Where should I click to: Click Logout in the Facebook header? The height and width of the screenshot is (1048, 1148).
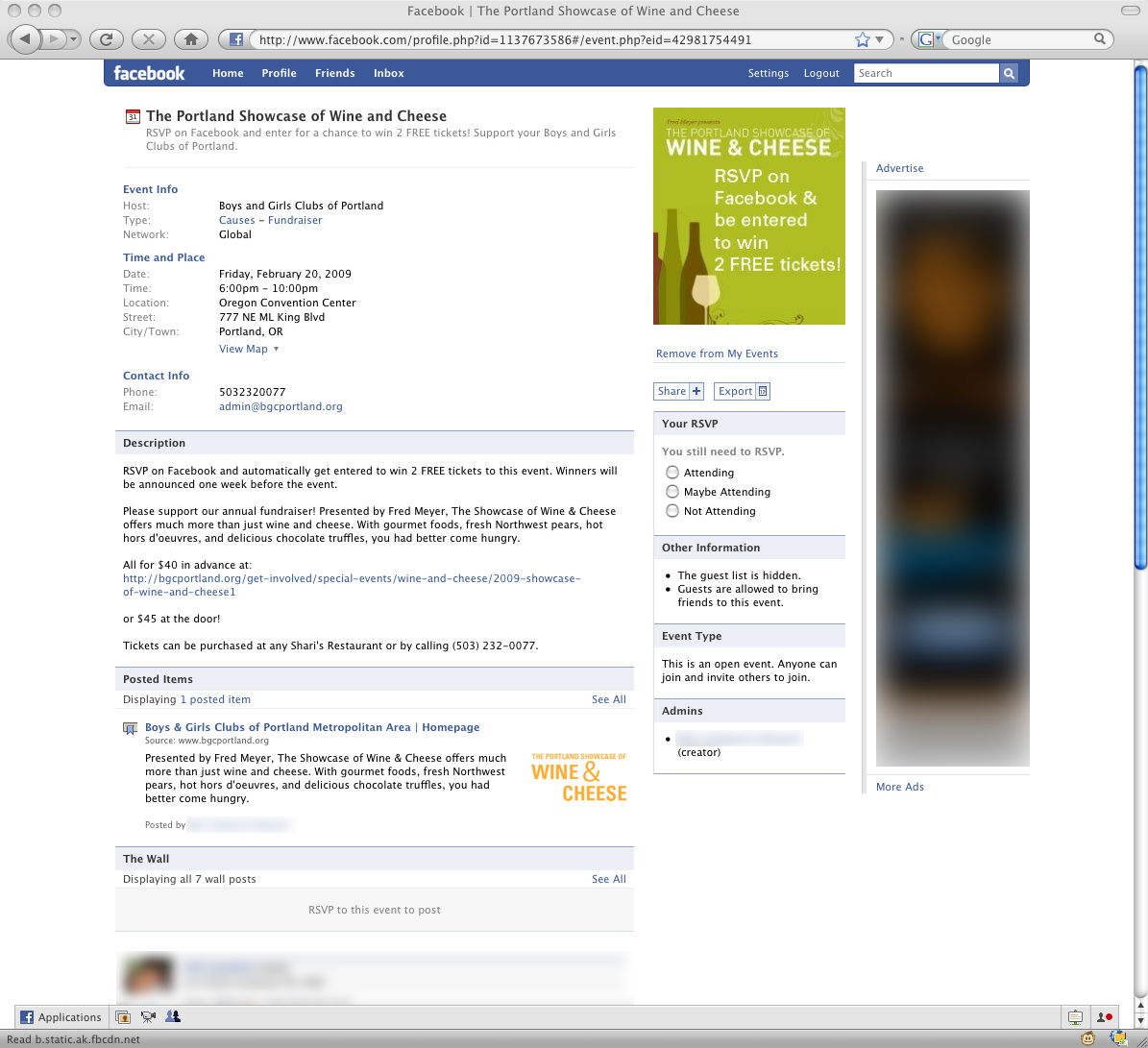[821, 73]
